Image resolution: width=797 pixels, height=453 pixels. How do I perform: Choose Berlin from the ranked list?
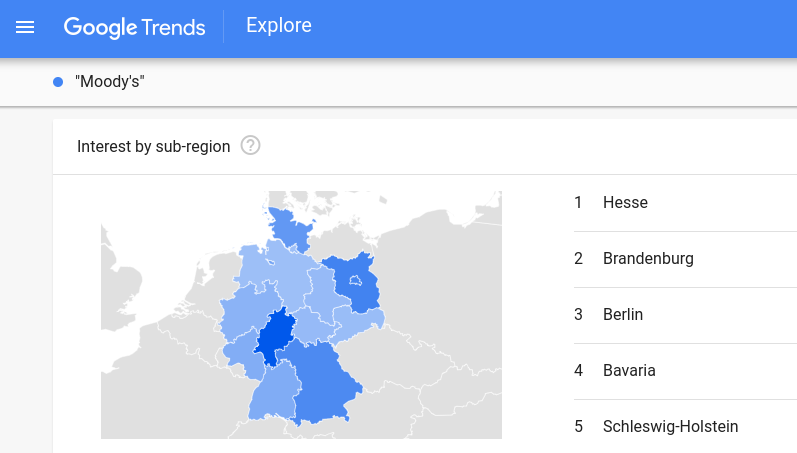623,315
